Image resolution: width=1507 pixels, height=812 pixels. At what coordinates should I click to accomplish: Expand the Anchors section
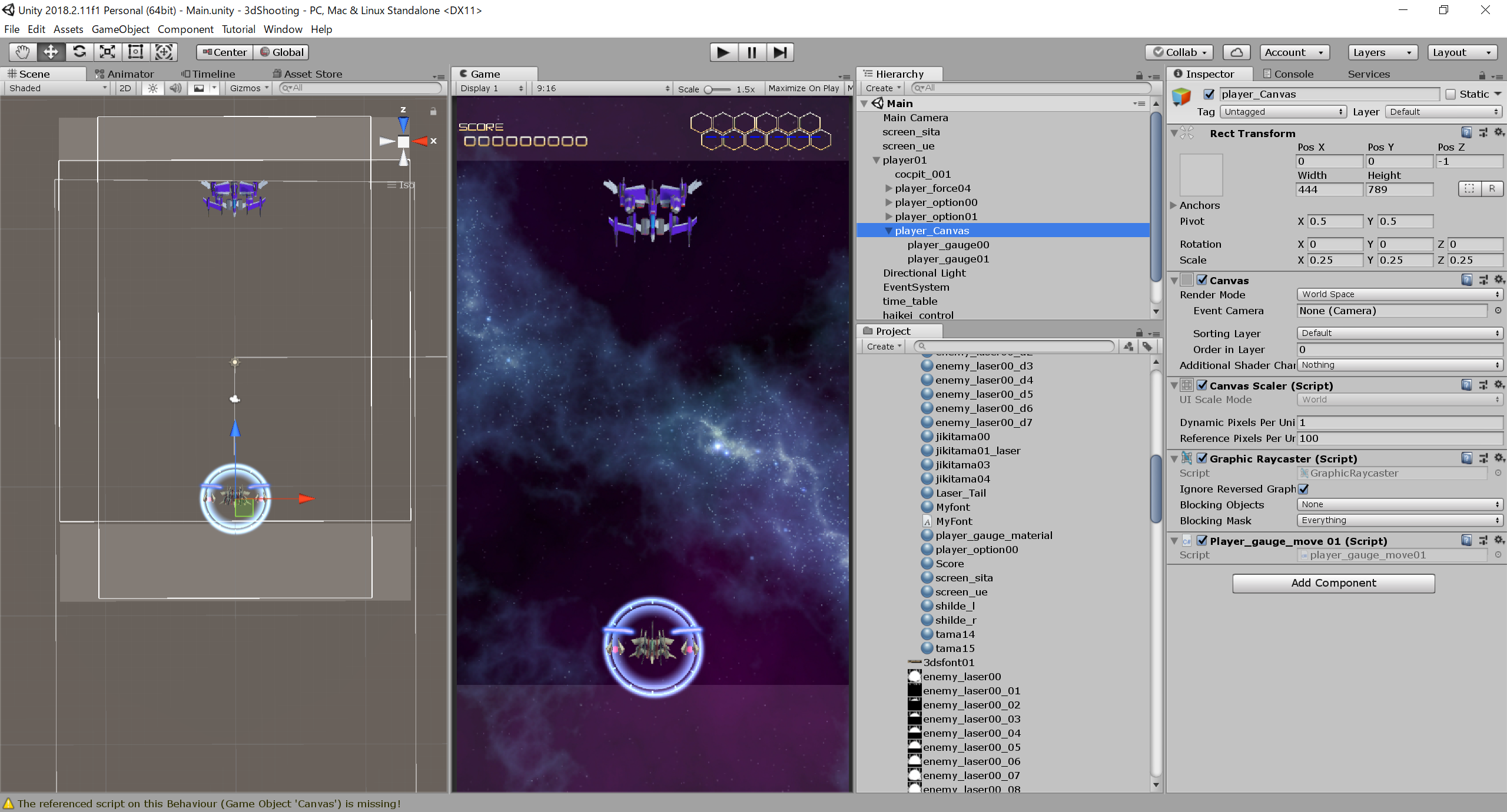point(1173,205)
